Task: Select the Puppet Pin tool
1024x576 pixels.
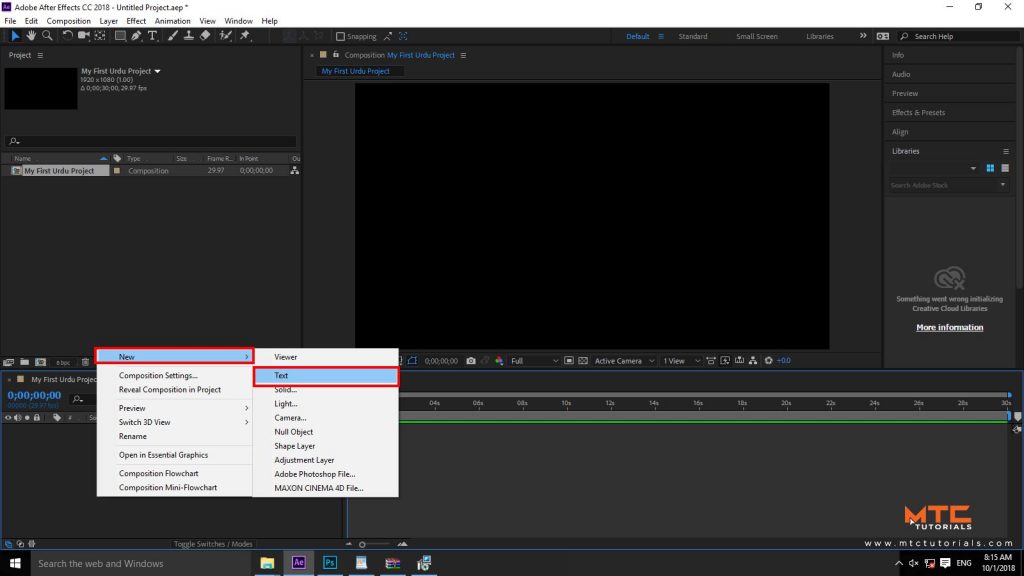Action: (245, 36)
